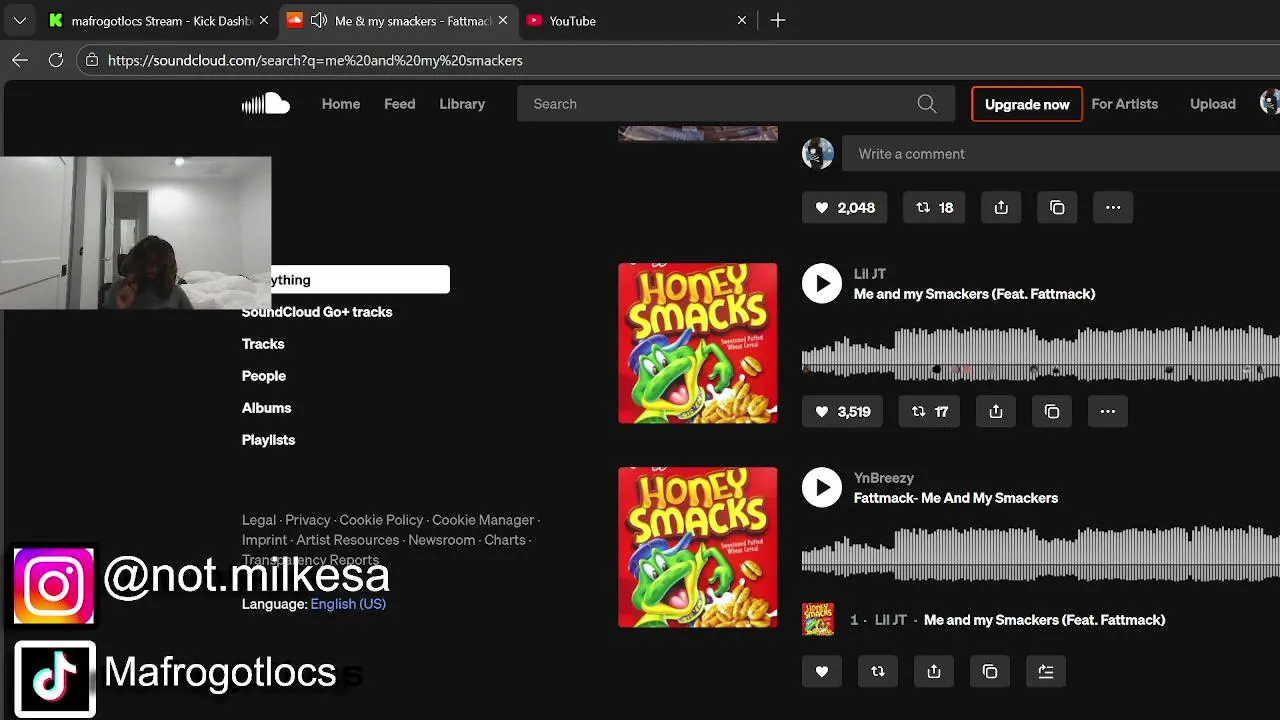Open the Artist Resources link
1280x720 pixels.
pyautogui.click(x=348, y=540)
